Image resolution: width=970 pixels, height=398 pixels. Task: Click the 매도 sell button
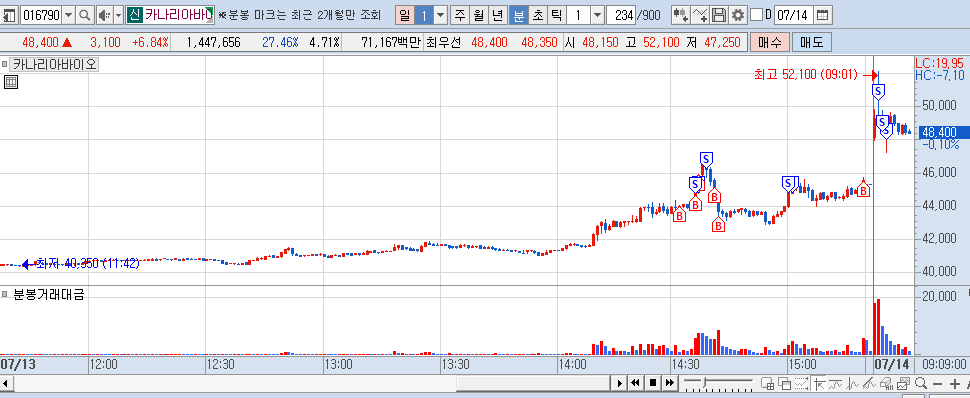[812, 43]
